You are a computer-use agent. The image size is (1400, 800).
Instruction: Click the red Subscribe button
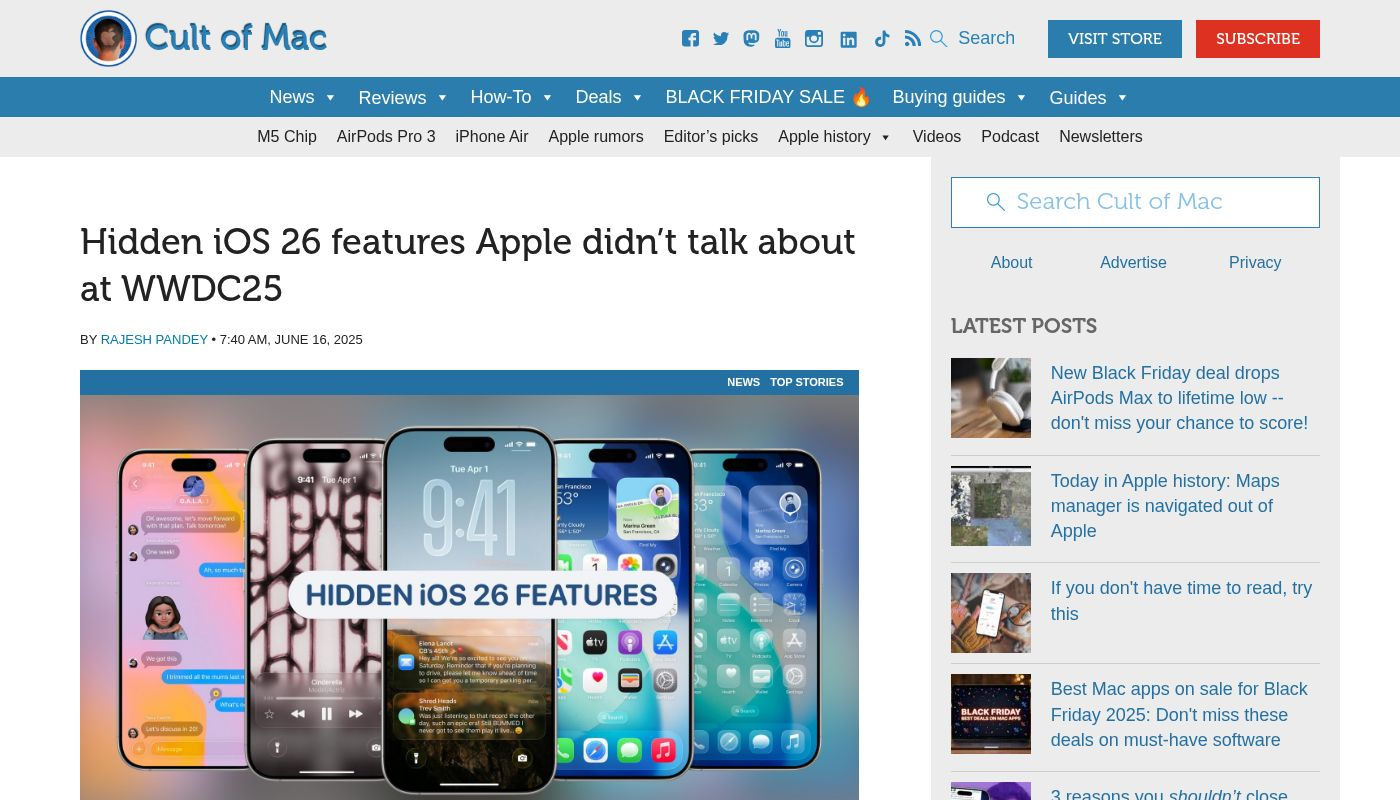click(1257, 39)
